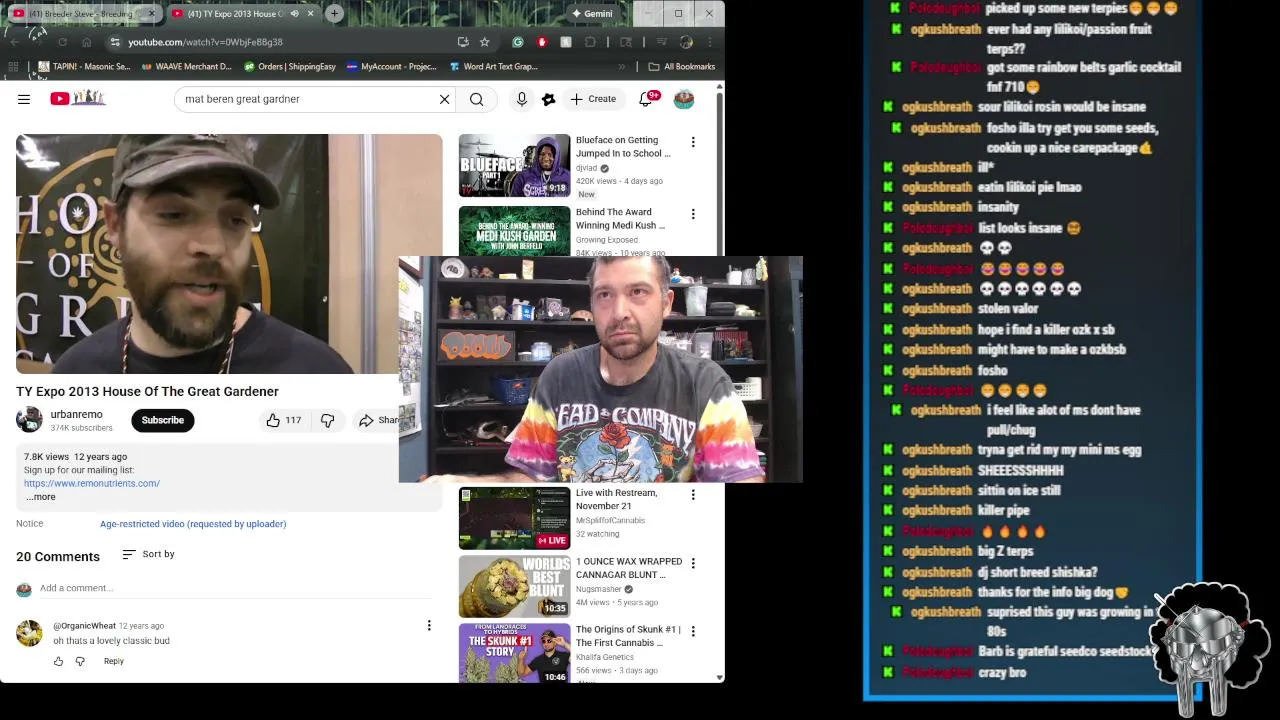Open options for Origins of Skunk video
The image size is (1280, 720).
pyautogui.click(x=693, y=631)
